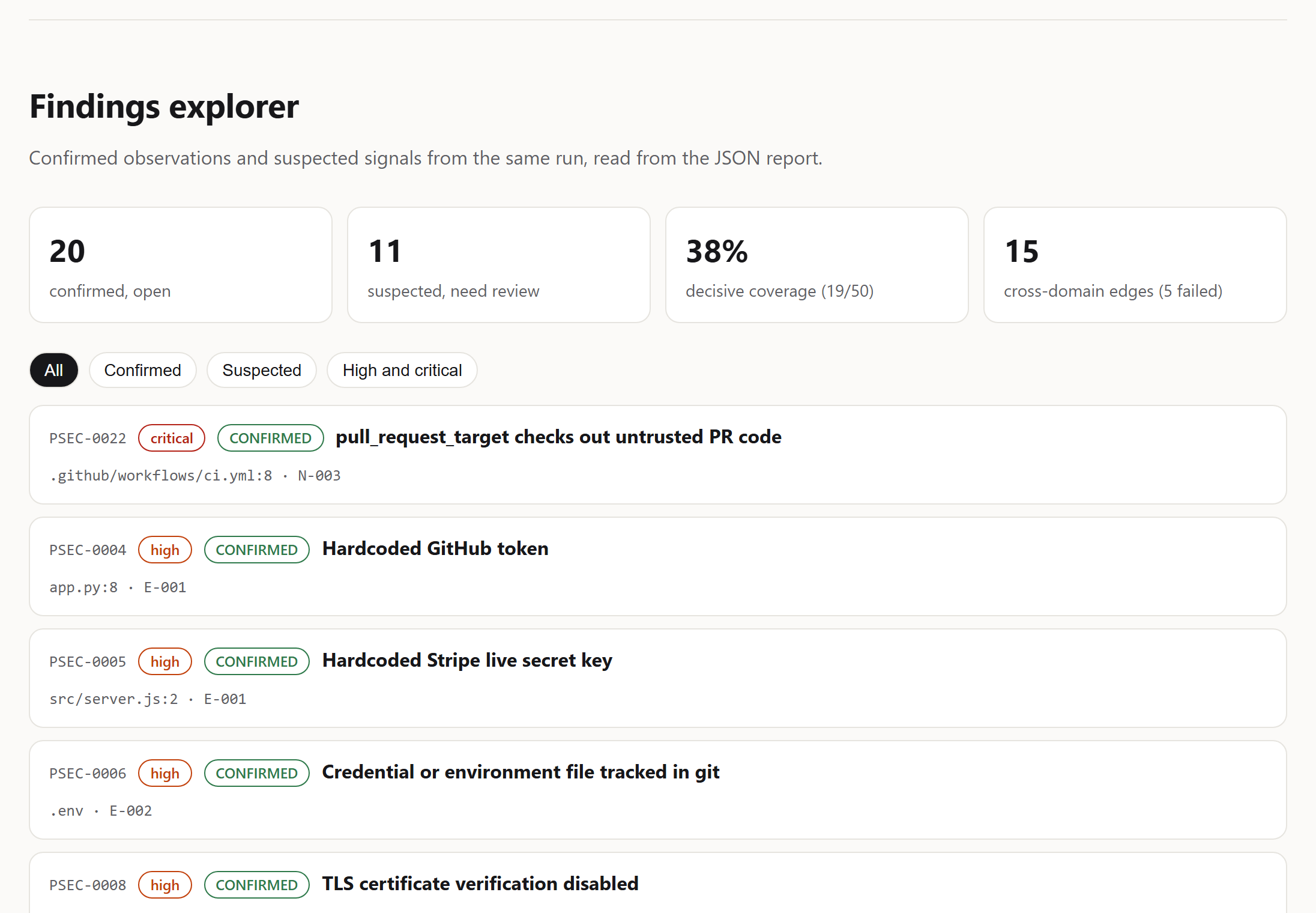Click the ID text 'PSEC-0004'

[x=88, y=550]
